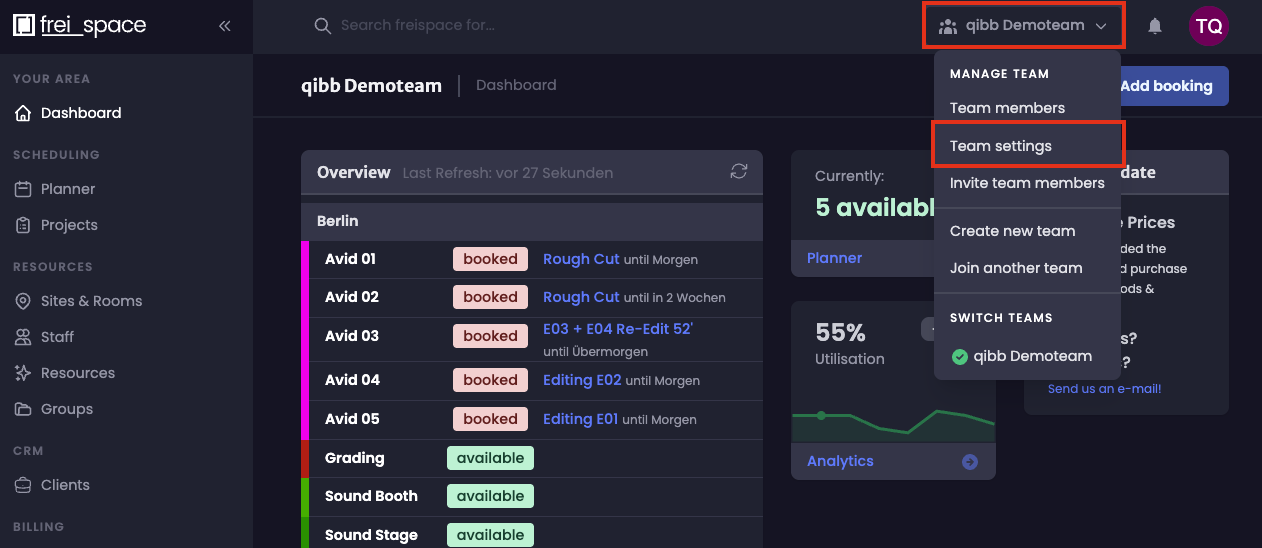Screen dimensions: 1262x548
Task: Click the Analytics arrow icon
Action: pos(969,461)
